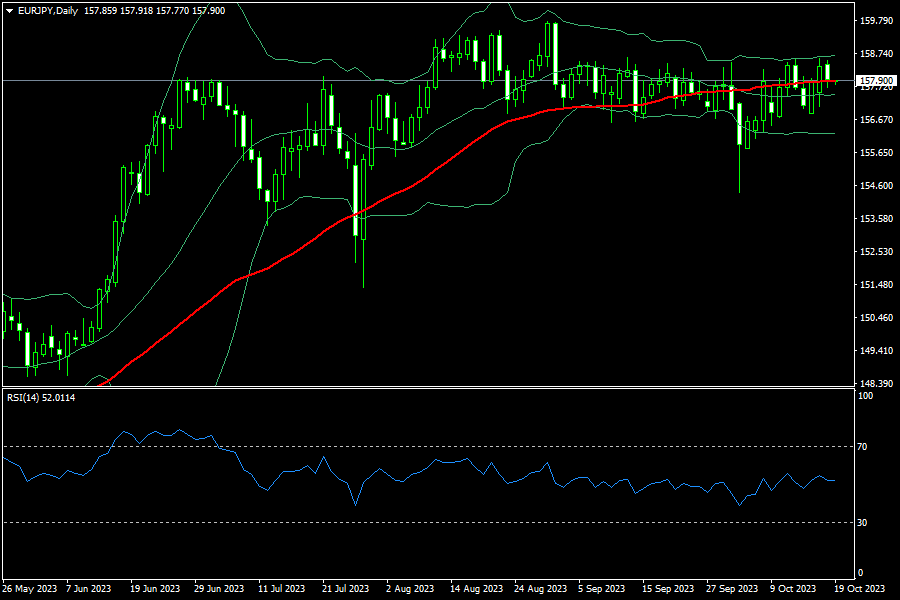Select the current price label 157.900

pyautogui.click(x=876, y=80)
